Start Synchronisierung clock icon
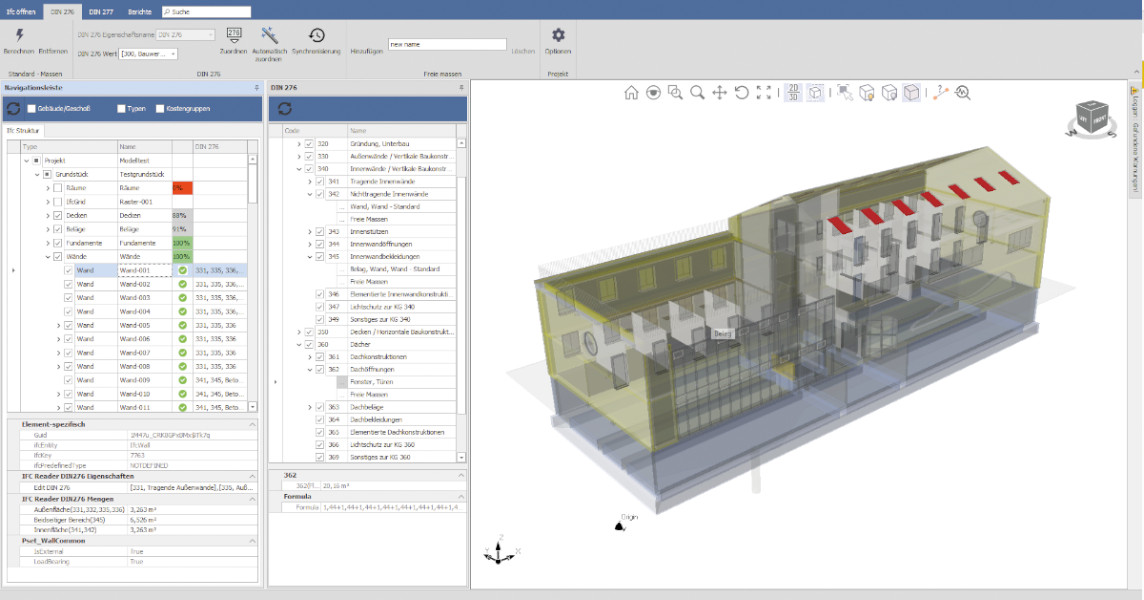The image size is (1144, 600). [316, 35]
